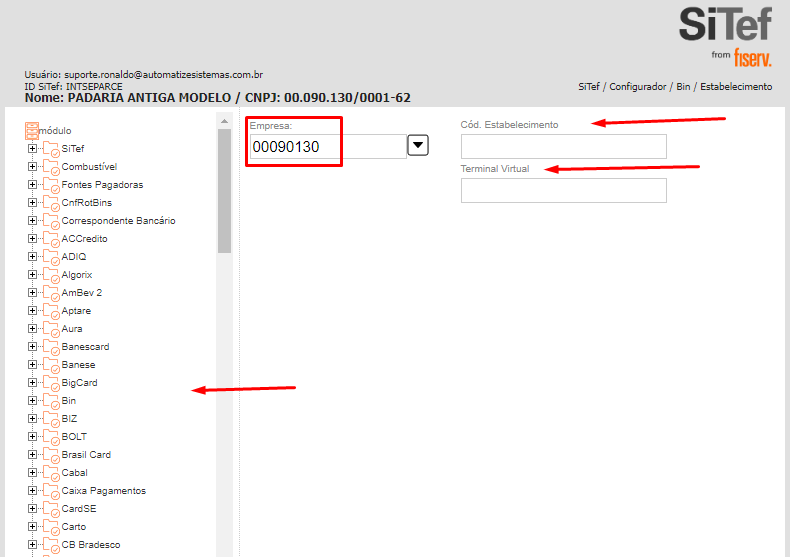Expand the CnfRotBins tree node

click(32, 202)
